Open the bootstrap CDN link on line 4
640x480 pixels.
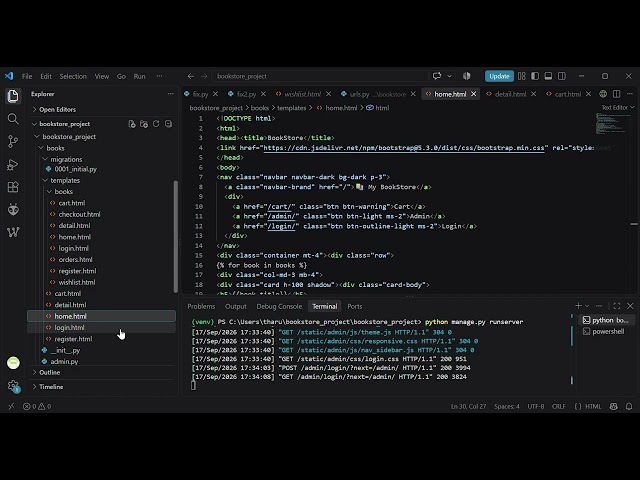pos(404,148)
